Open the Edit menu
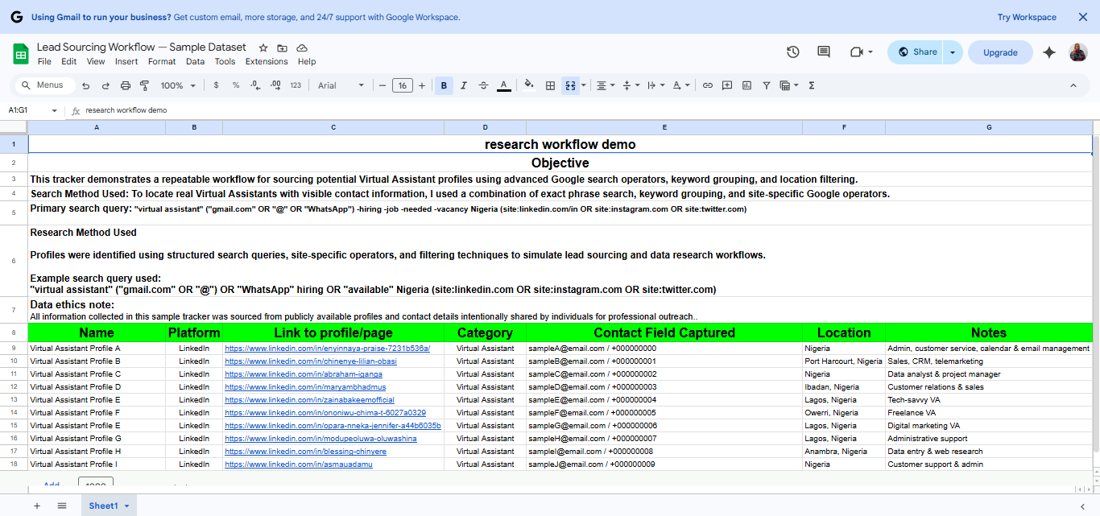This screenshot has width=1100, height=516. click(69, 62)
